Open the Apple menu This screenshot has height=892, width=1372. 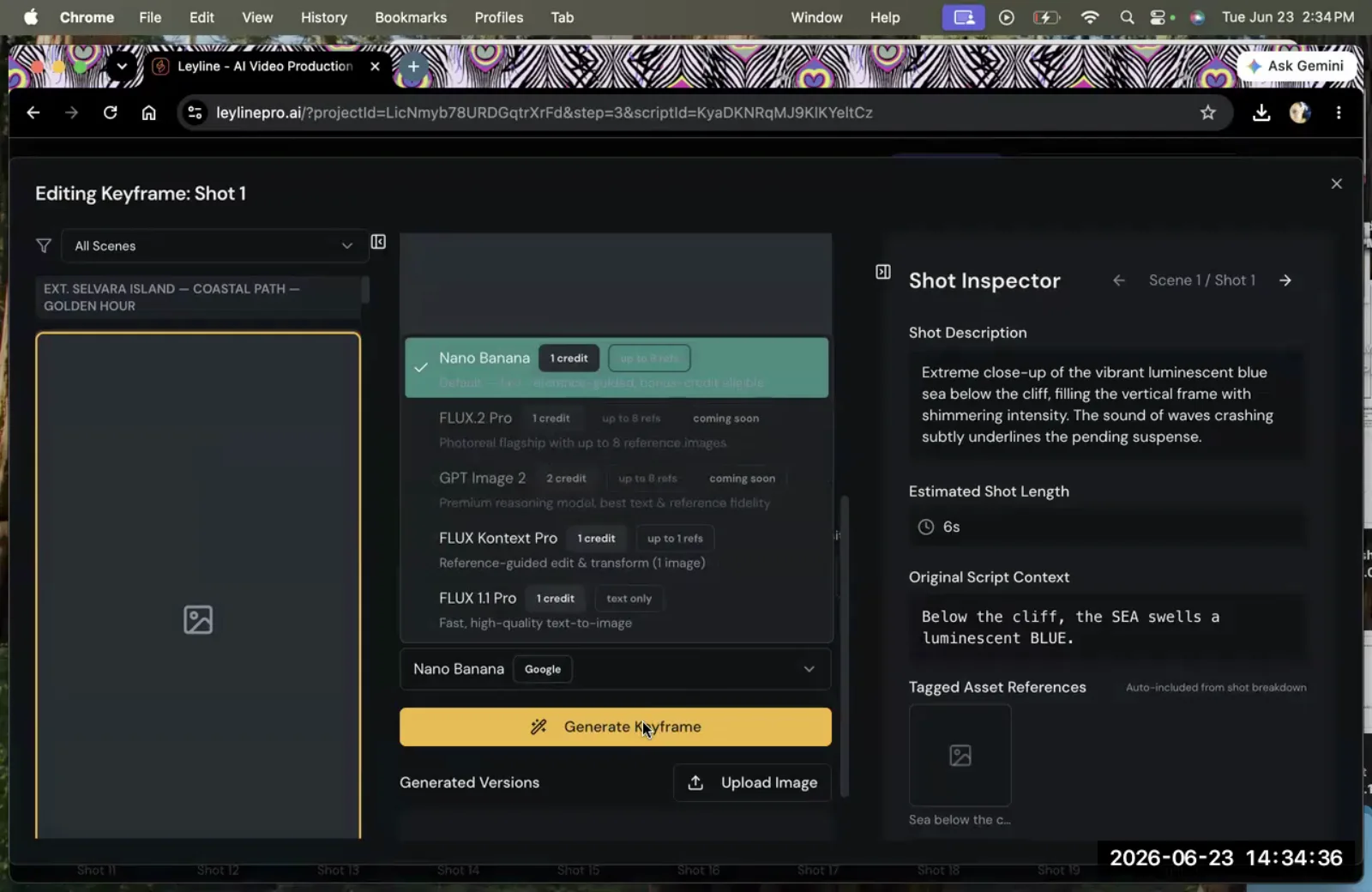click(31, 17)
